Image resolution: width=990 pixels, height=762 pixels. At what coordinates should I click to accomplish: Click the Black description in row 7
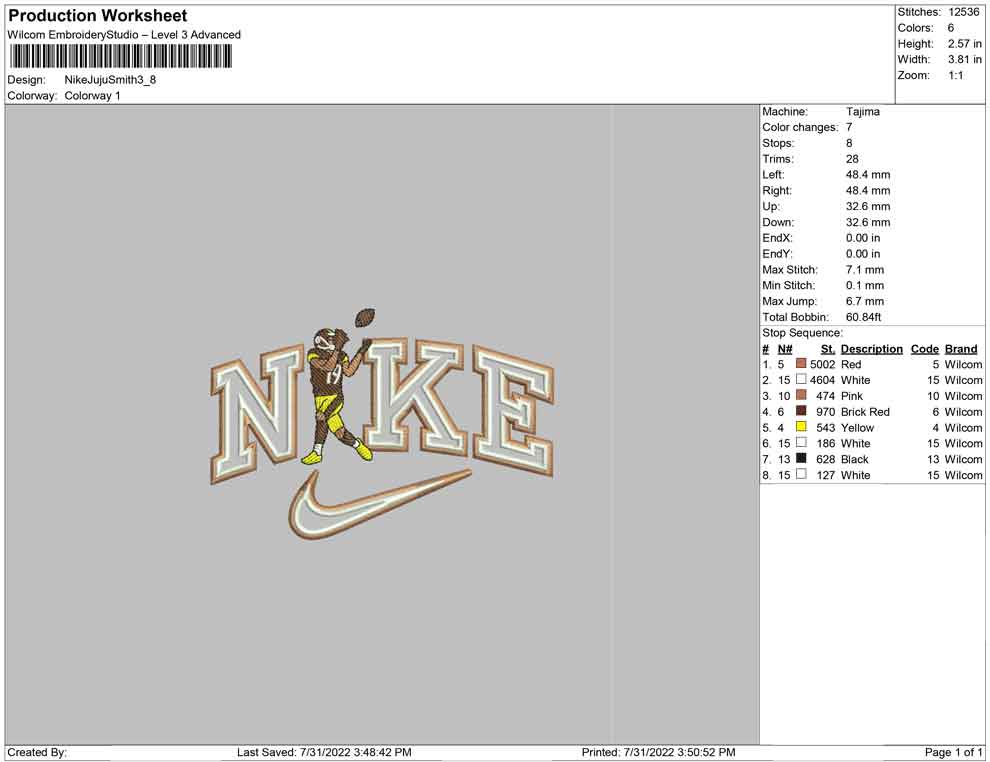tap(855, 458)
